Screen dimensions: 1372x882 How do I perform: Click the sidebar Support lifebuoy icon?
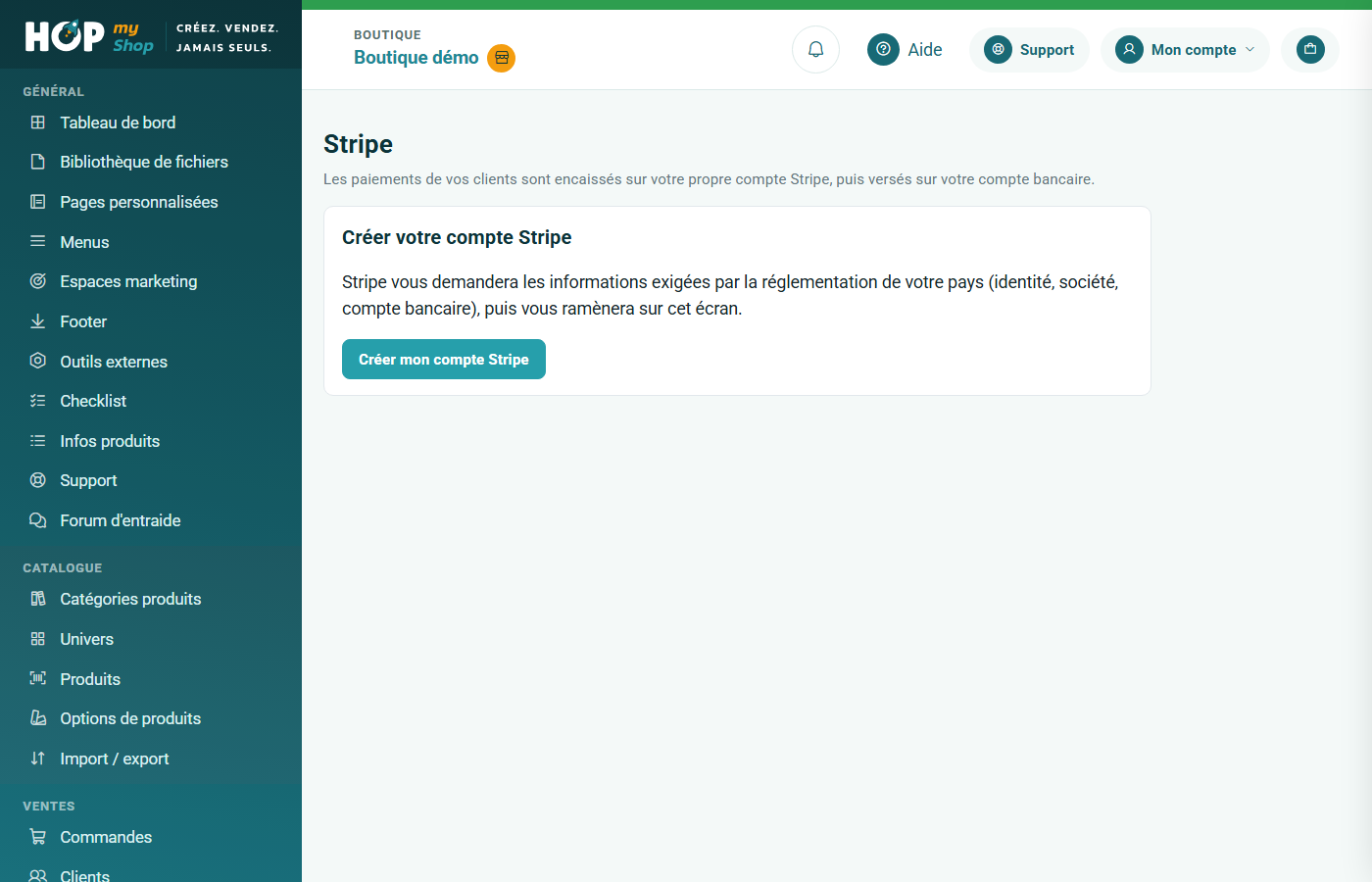(37, 480)
